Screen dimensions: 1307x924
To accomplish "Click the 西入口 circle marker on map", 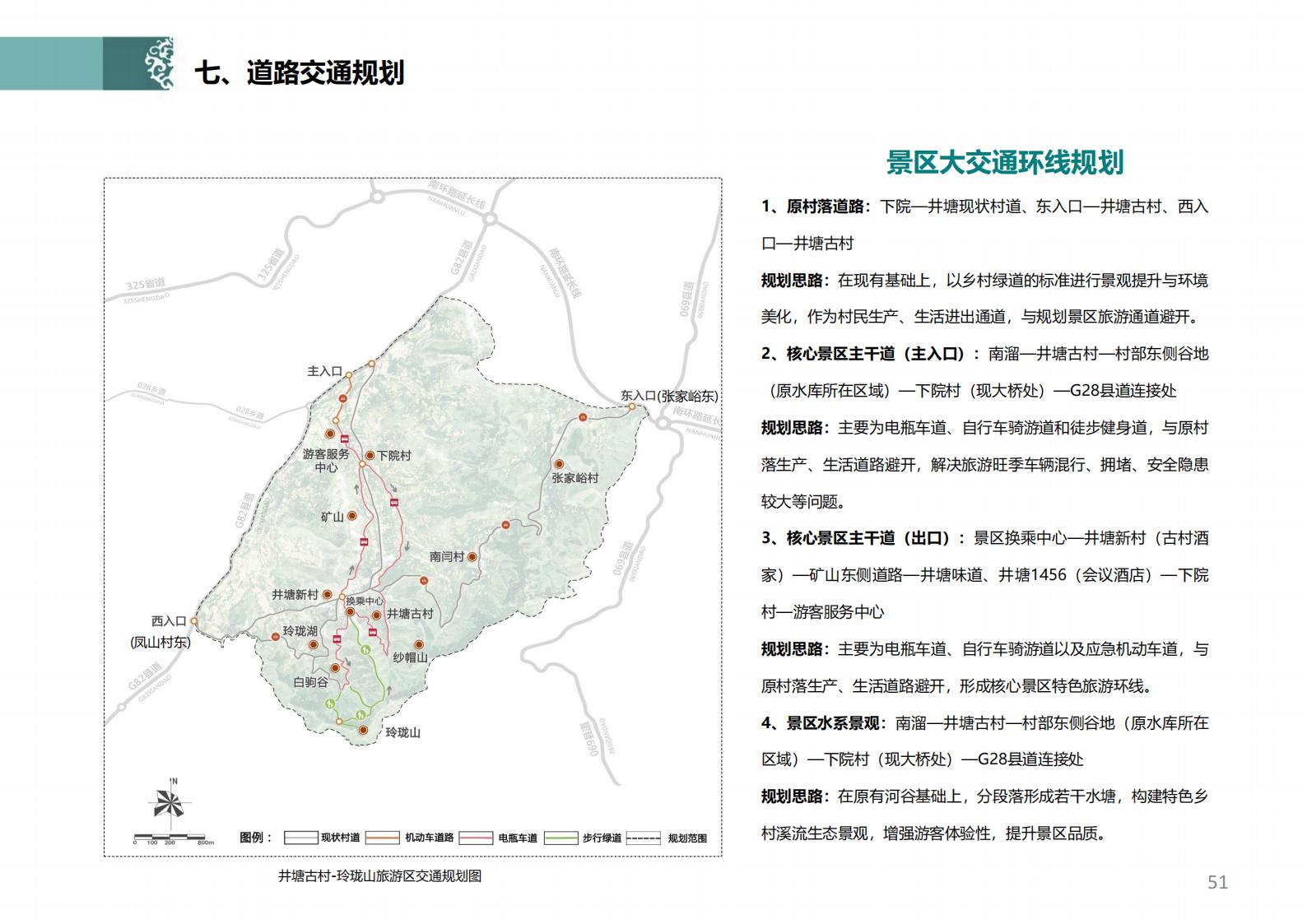I will tap(195, 621).
